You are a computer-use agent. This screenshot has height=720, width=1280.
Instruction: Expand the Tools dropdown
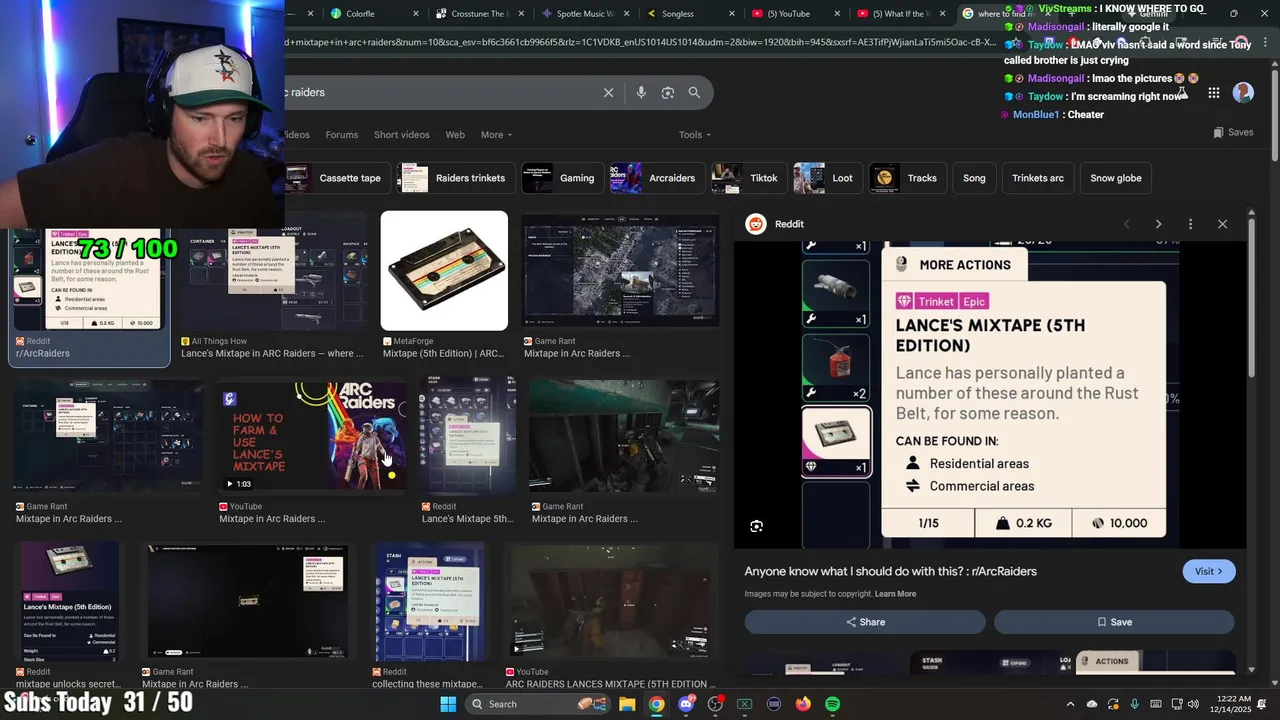tap(695, 135)
